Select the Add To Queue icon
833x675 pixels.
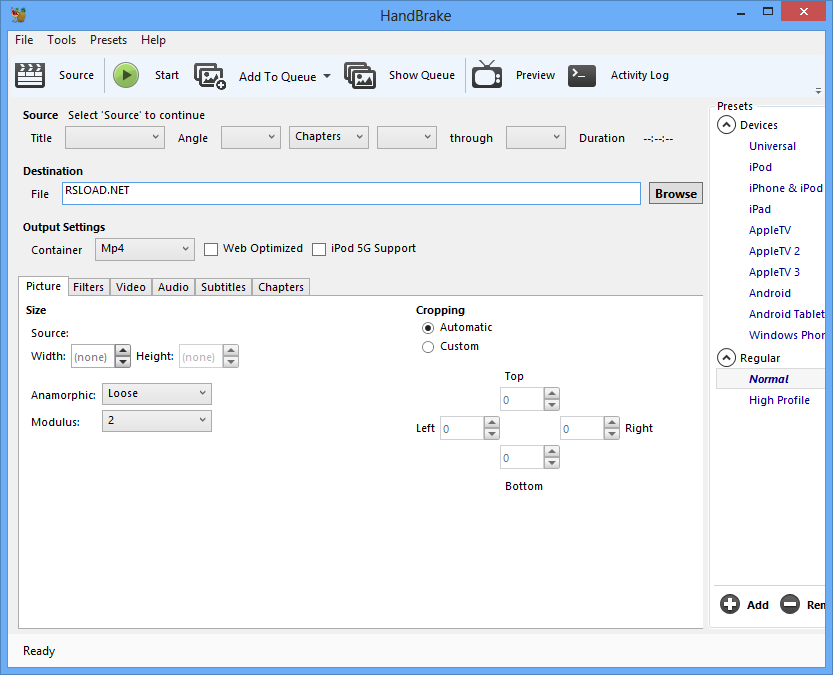pos(209,75)
